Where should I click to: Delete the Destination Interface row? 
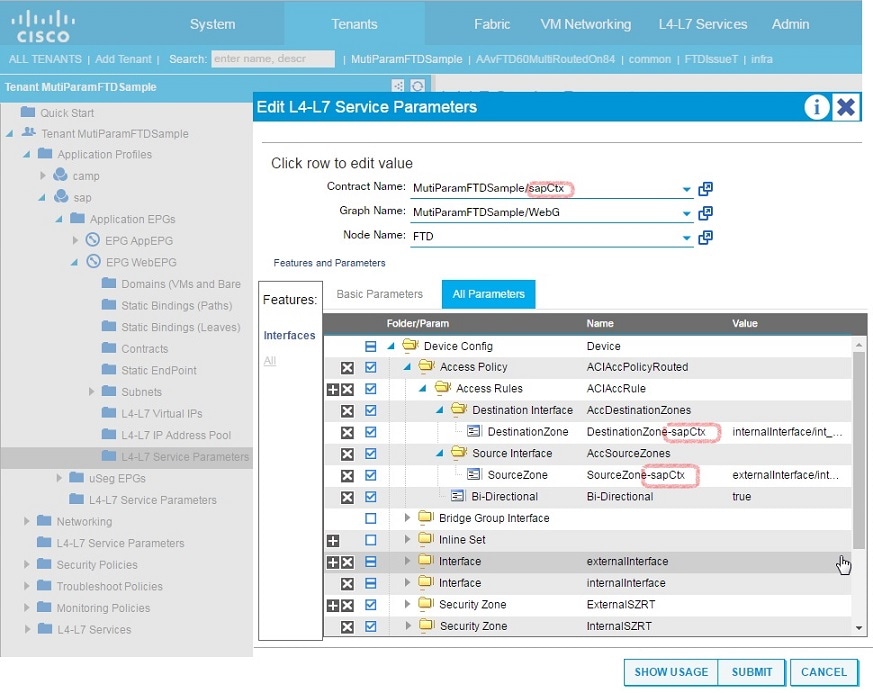347,411
